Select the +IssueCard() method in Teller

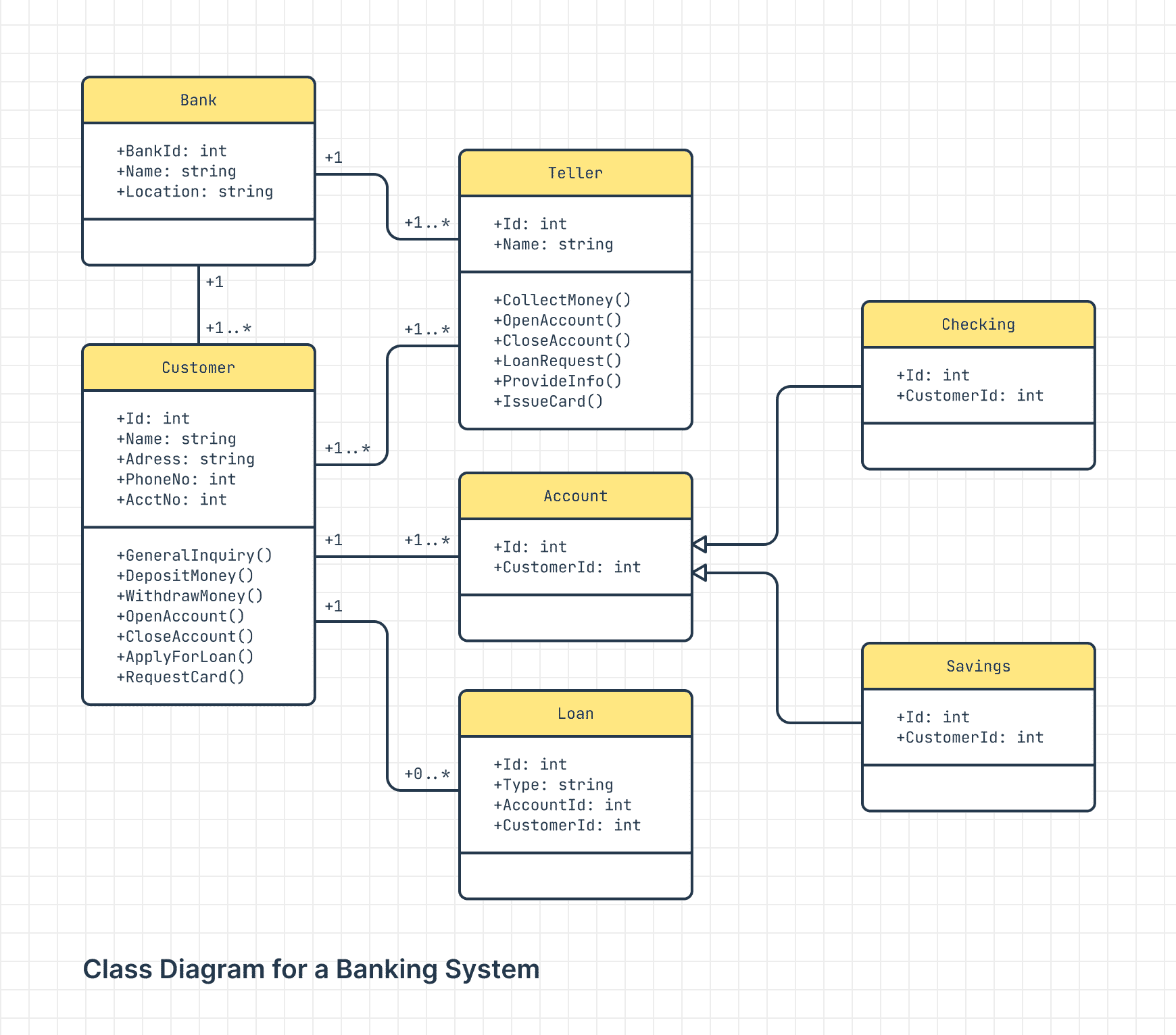click(548, 401)
